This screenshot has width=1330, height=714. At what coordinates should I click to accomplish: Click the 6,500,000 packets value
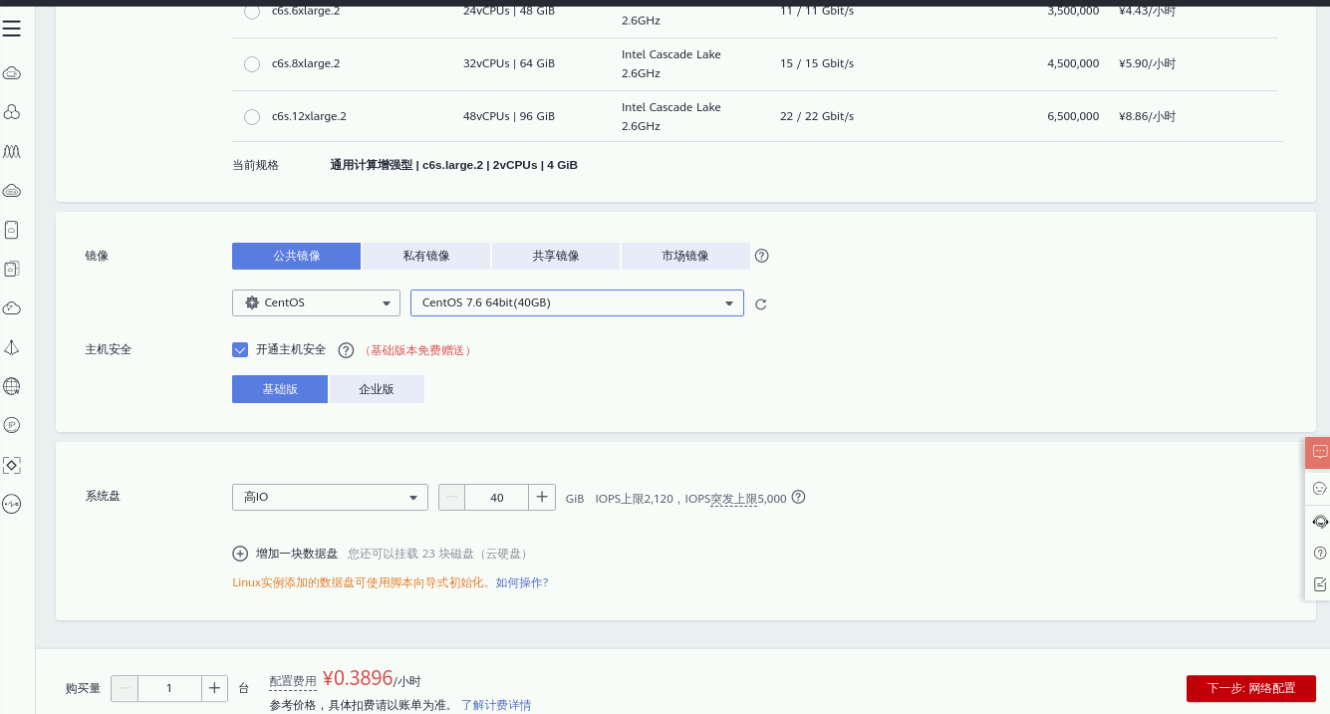click(x=1073, y=117)
